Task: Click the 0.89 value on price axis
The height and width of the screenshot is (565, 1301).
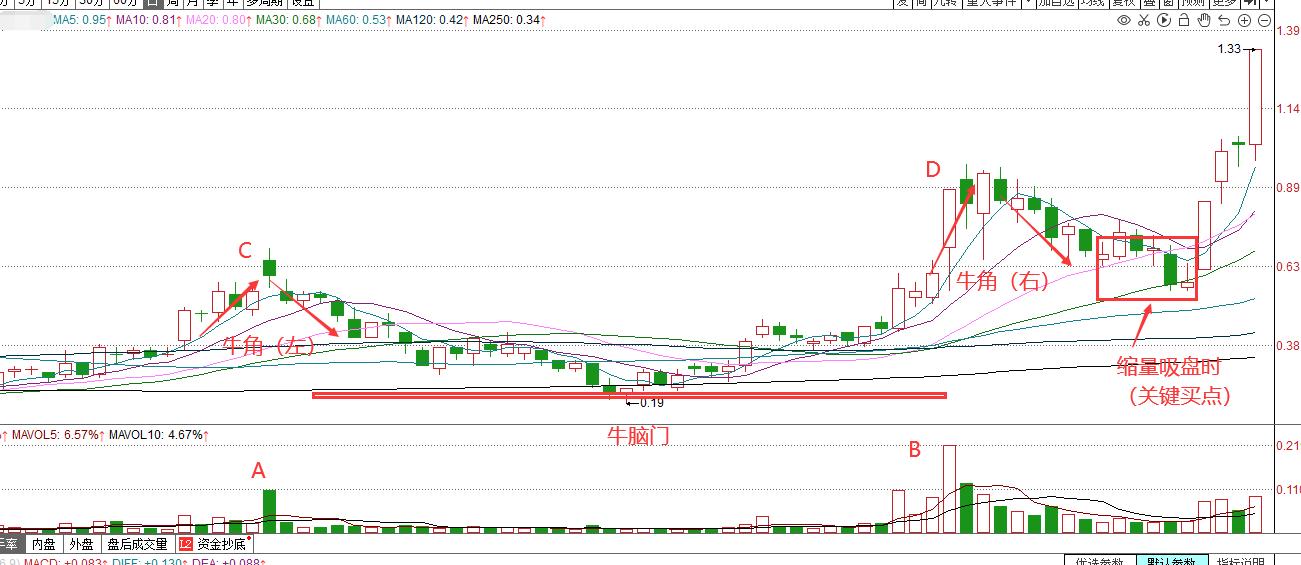Action: [1289, 188]
